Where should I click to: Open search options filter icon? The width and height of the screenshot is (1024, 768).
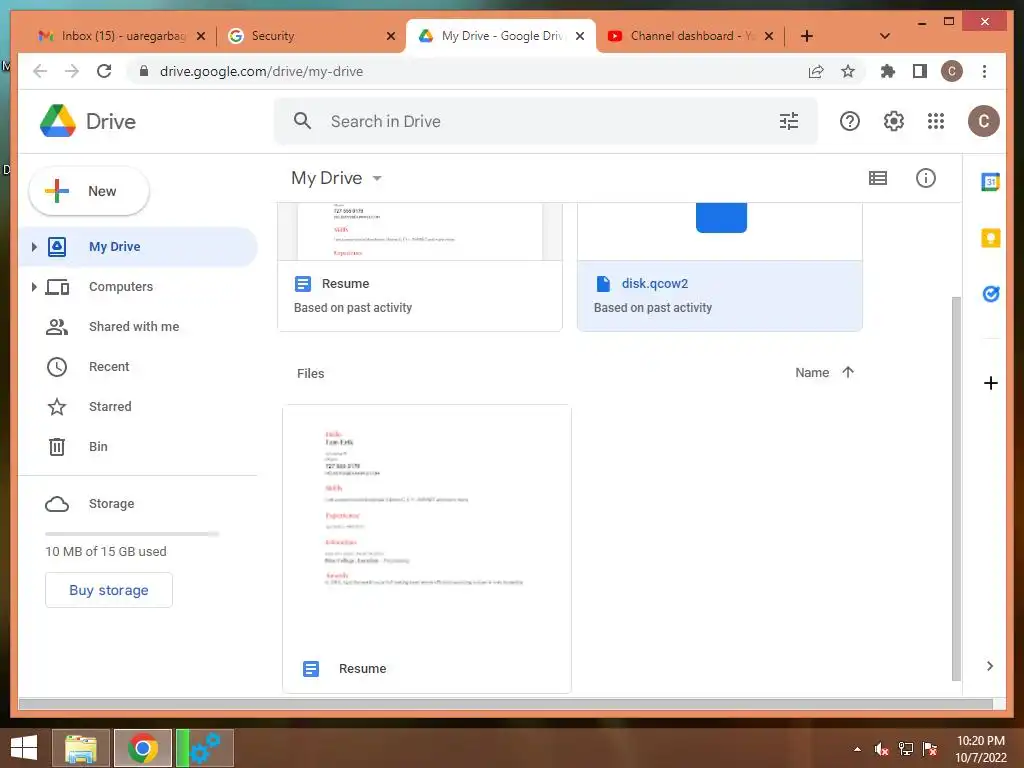point(789,121)
